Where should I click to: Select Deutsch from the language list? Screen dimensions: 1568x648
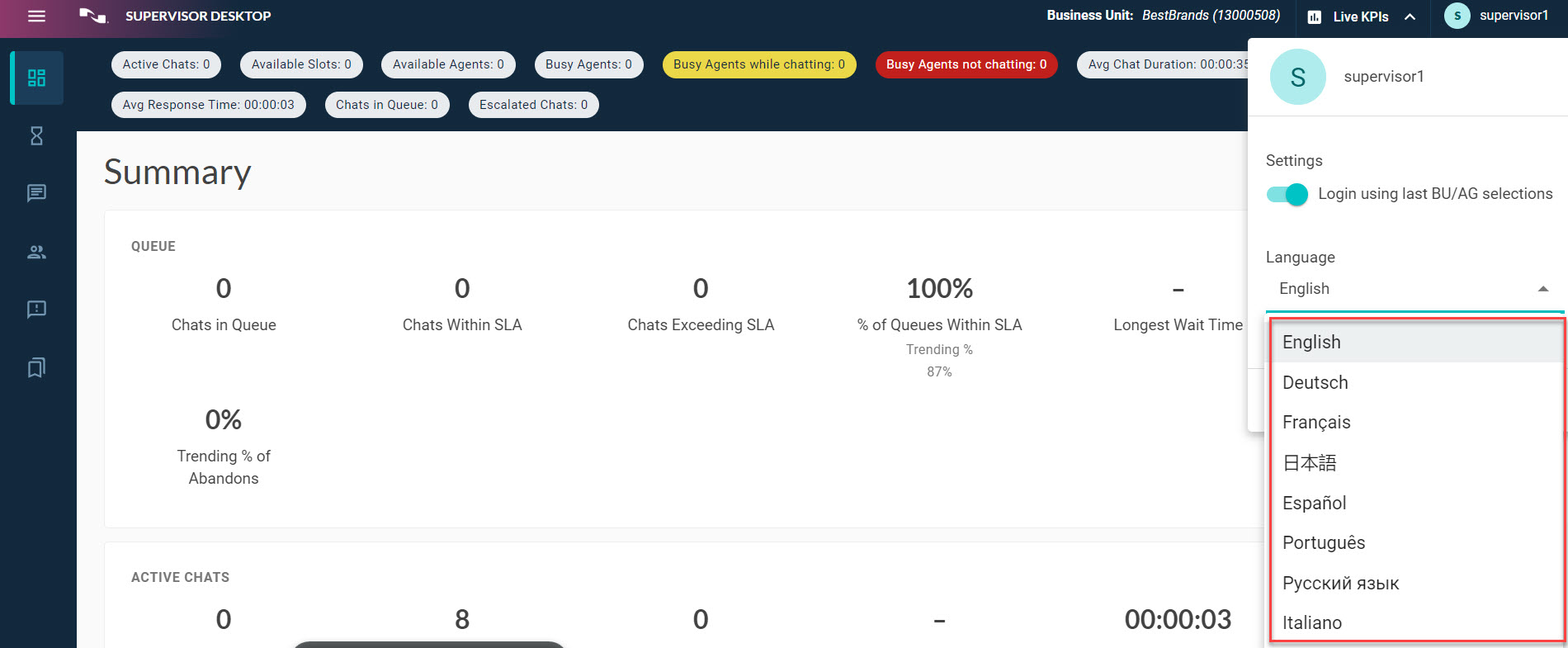point(1315,382)
